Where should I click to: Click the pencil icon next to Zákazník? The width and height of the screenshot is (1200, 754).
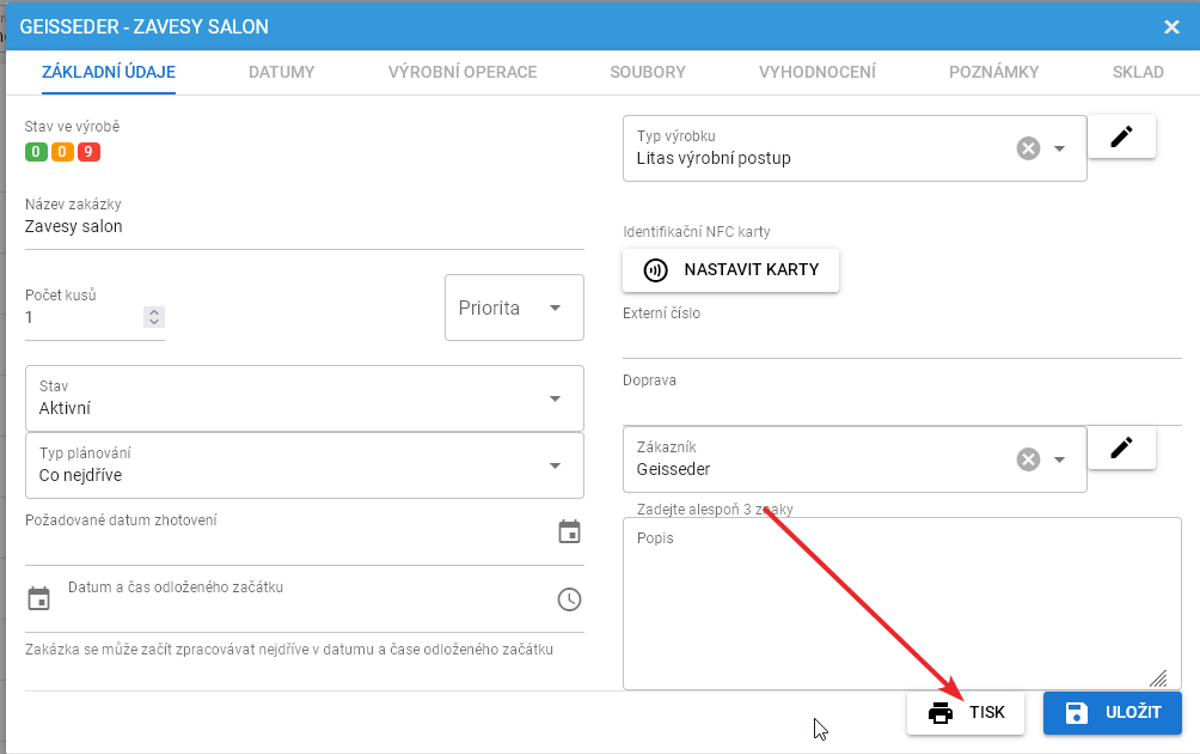1121,448
